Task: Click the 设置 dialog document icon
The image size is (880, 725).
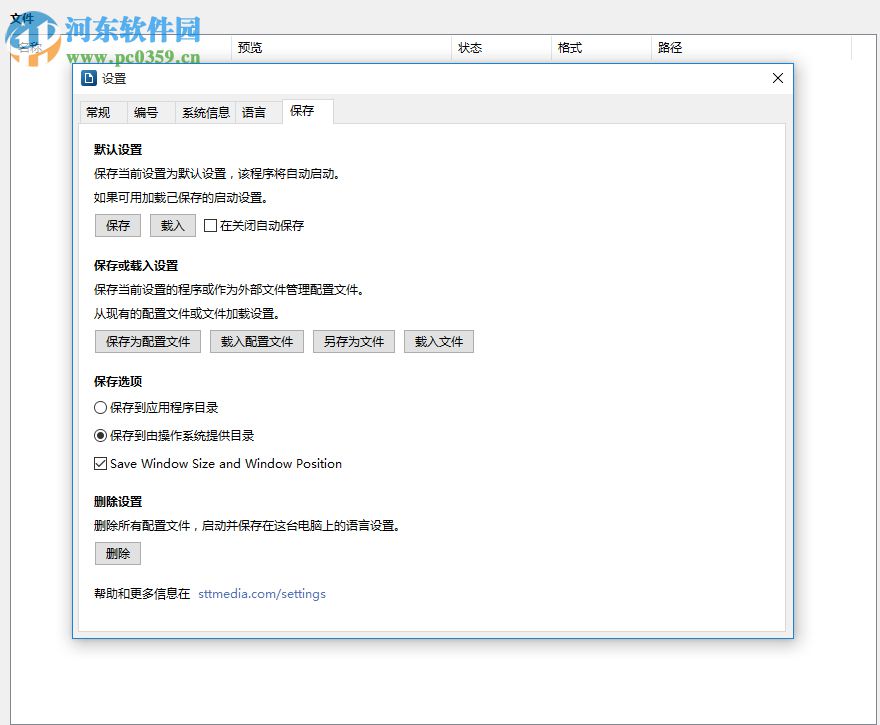Action: pyautogui.click(x=90, y=78)
